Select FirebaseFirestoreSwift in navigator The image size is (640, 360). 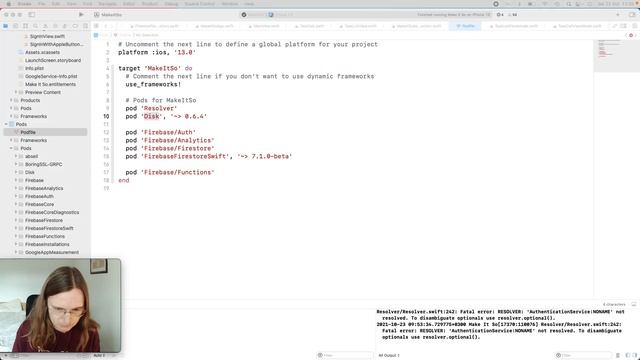49,228
